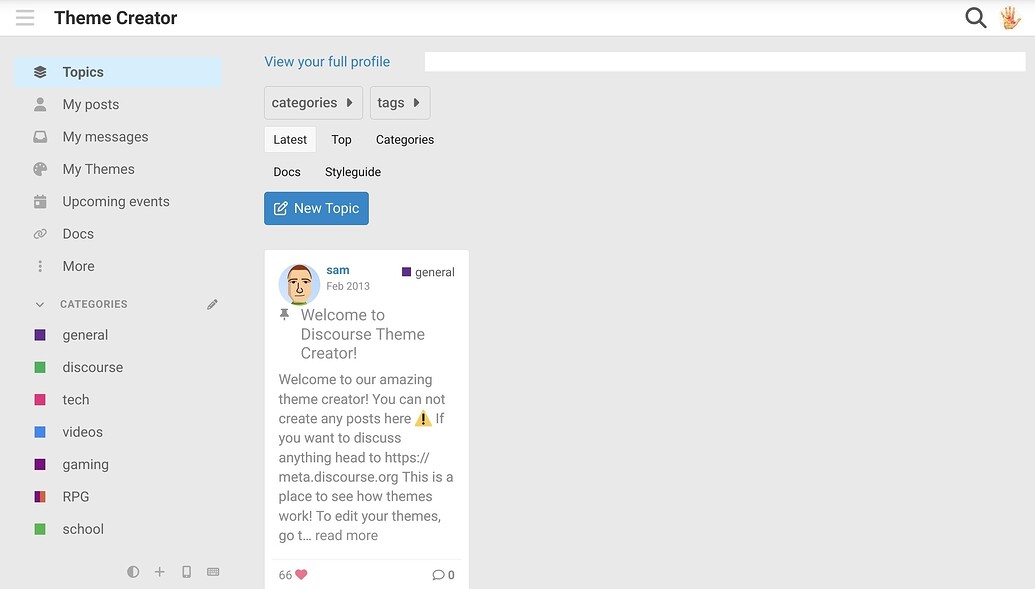Toggle the hamburger sidebar menu
The height and width of the screenshot is (589, 1035).
pyautogui.click(x=25, y=18)
